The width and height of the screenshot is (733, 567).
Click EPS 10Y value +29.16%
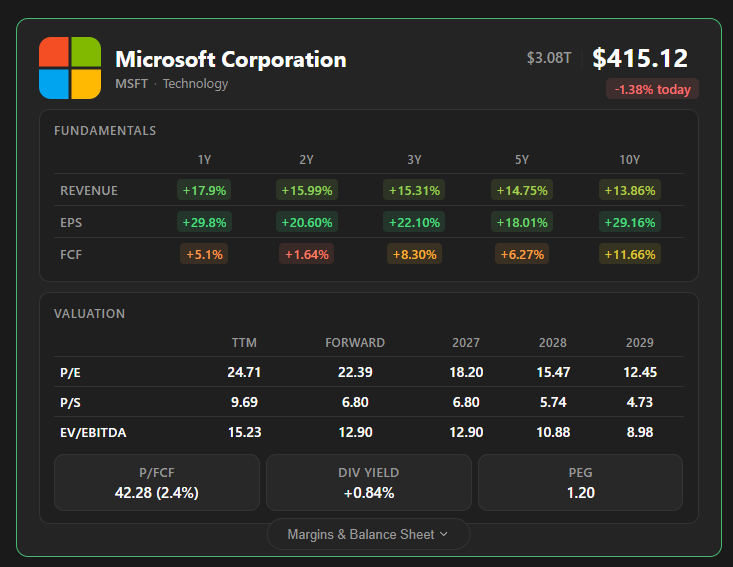click(x=630, y=222)
